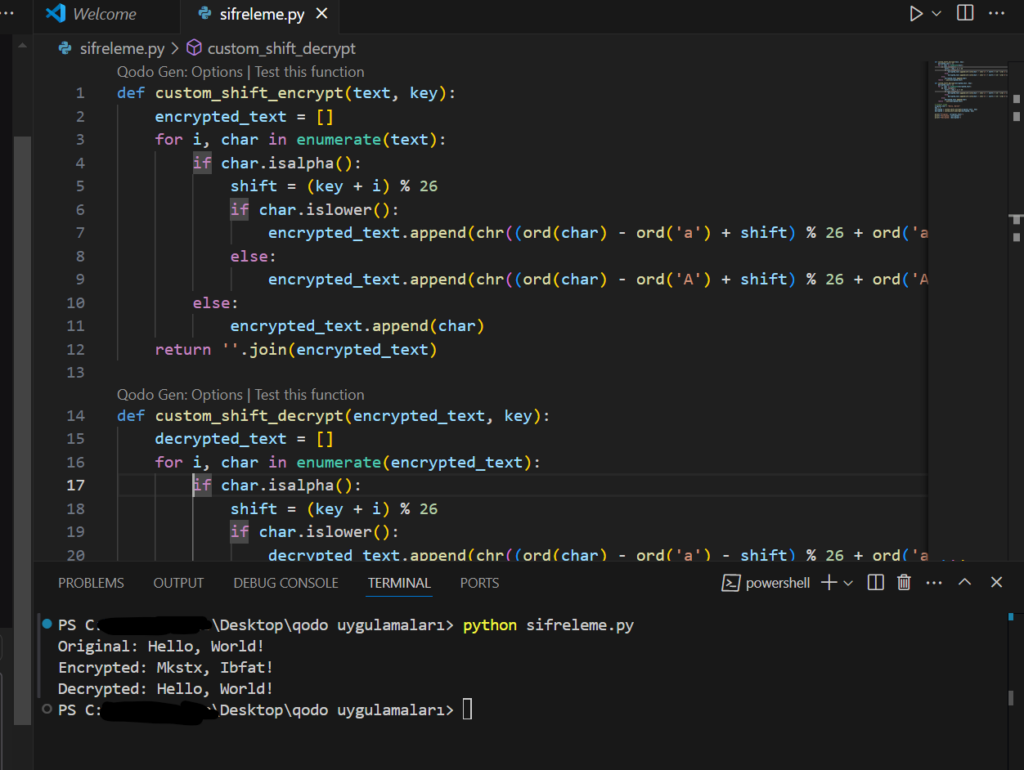Click line number 13 in gutter
Screen dimensions: 1024x770
[76, 372]
